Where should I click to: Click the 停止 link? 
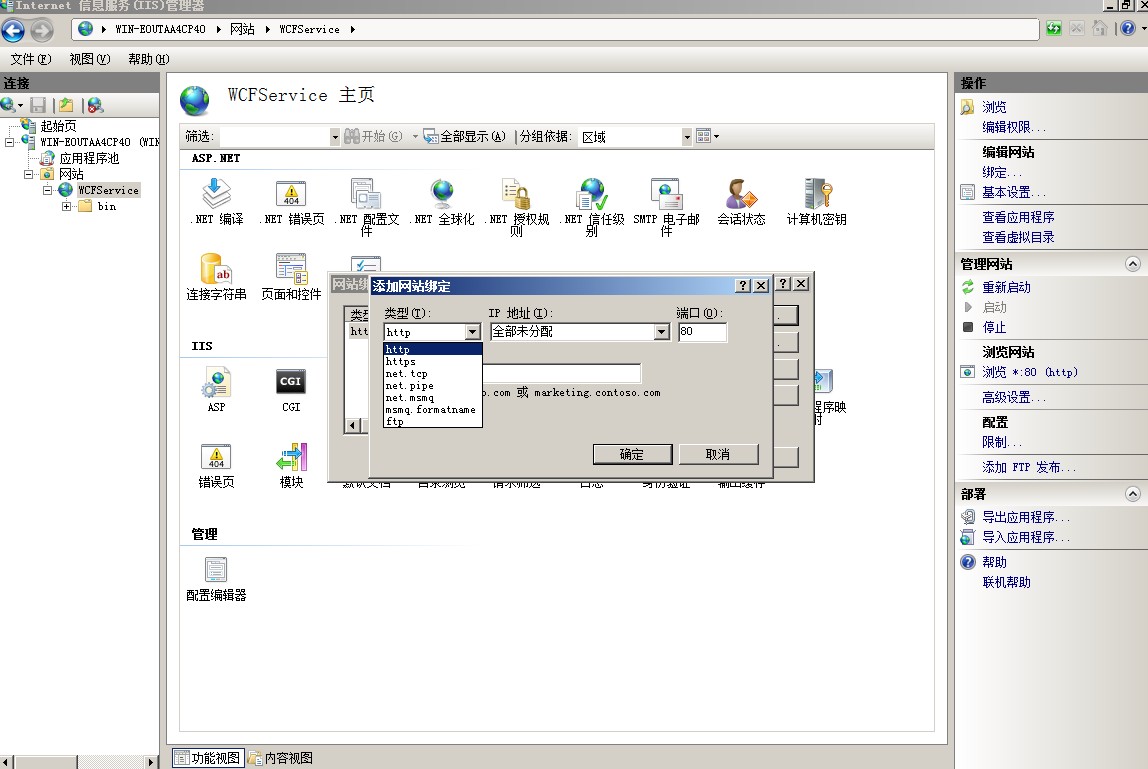coord(994,327)
